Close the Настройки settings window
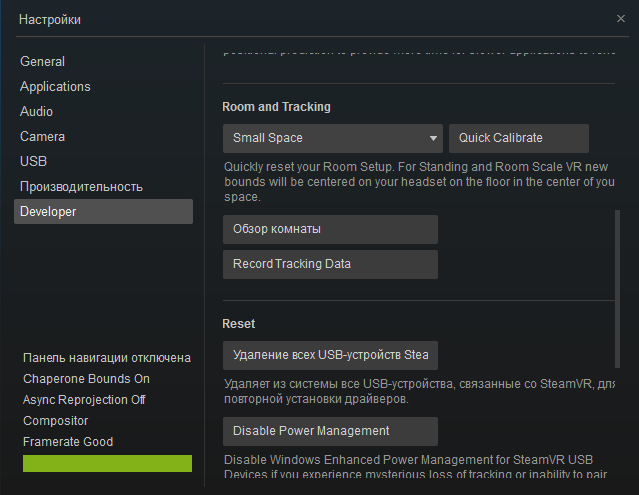This screenshot has width=639, height=495. tap(622, 19)
